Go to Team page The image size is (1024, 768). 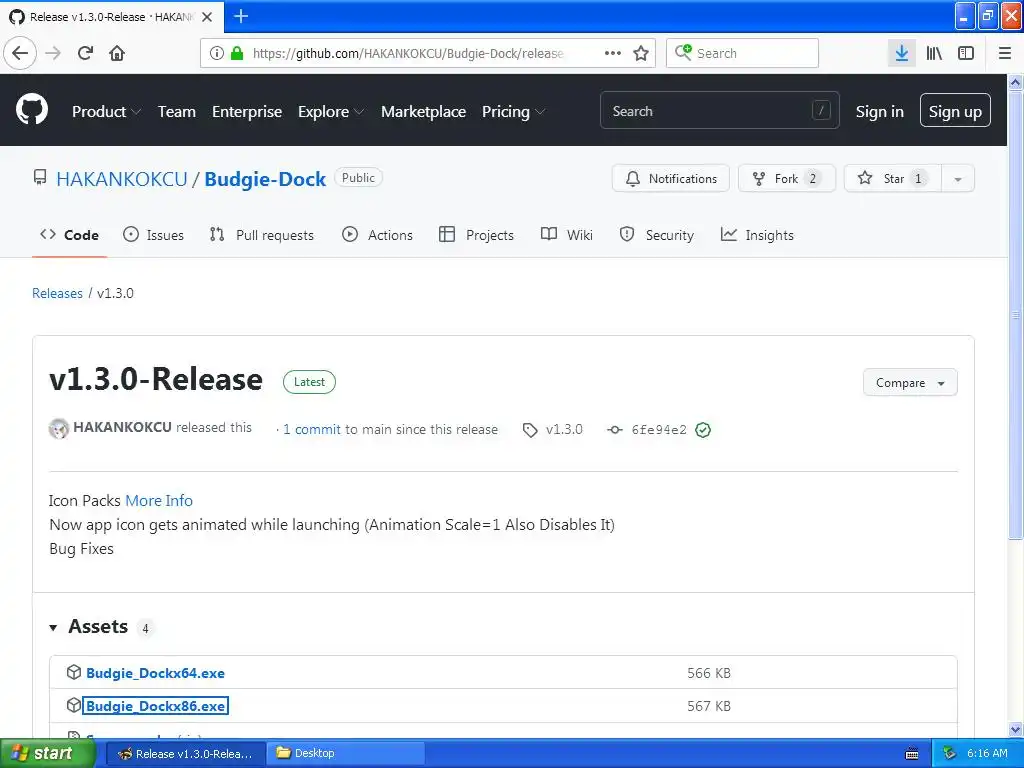click(x=176, y=112)
